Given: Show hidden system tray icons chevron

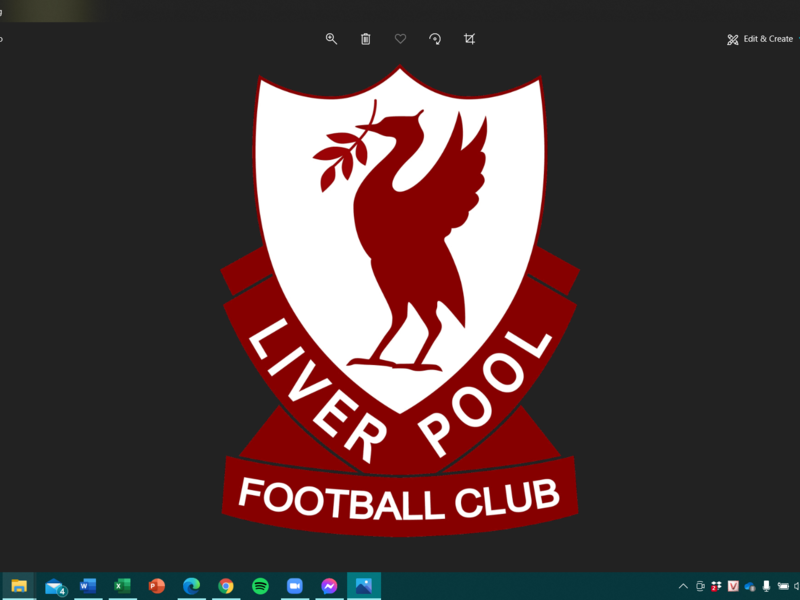Looking at the screenshot, I should (683, 586).
